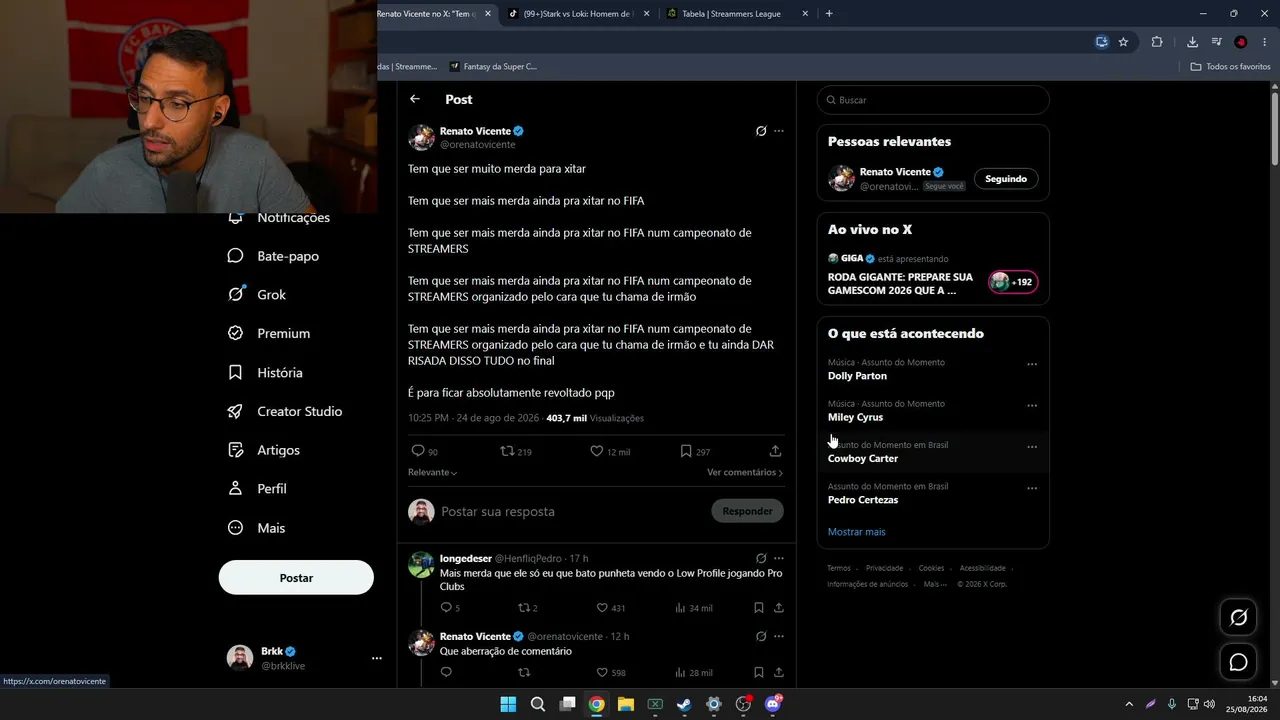Screen dimensions: 1280x720
Task: Show hidden system tray icons
Action: 1129,704
